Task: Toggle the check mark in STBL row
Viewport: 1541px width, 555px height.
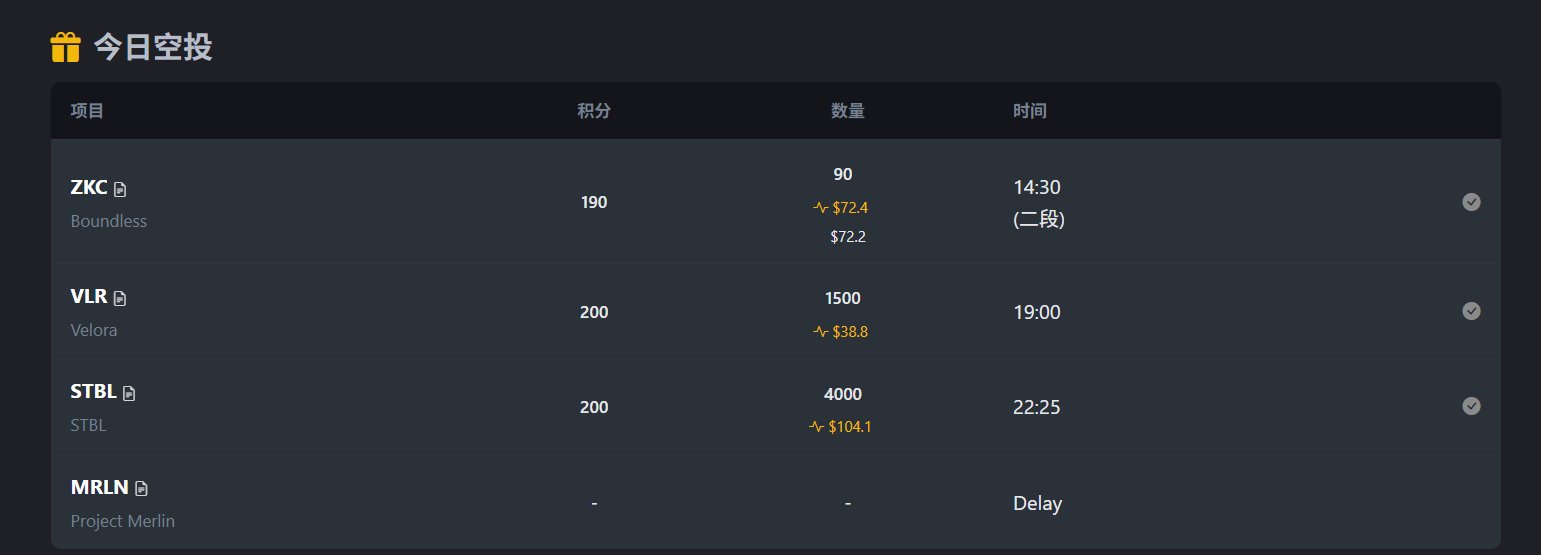Action: point(1471,406)
